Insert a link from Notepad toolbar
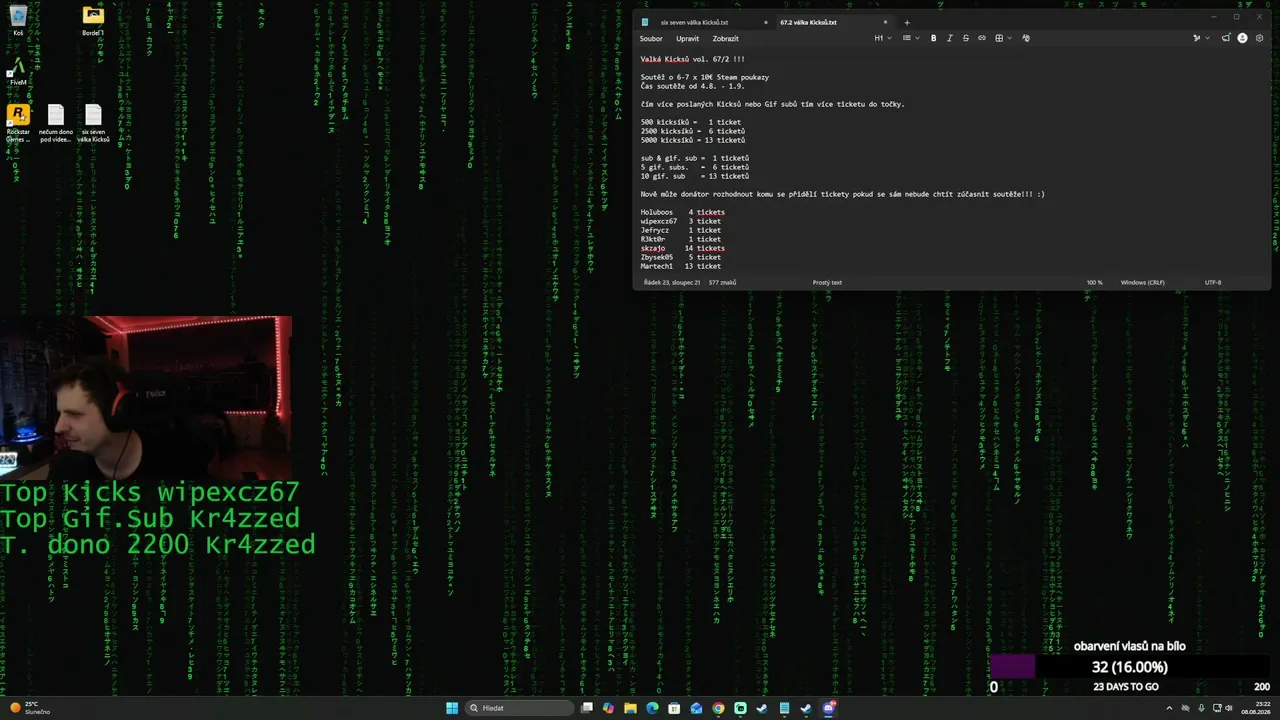 point(982,38)
